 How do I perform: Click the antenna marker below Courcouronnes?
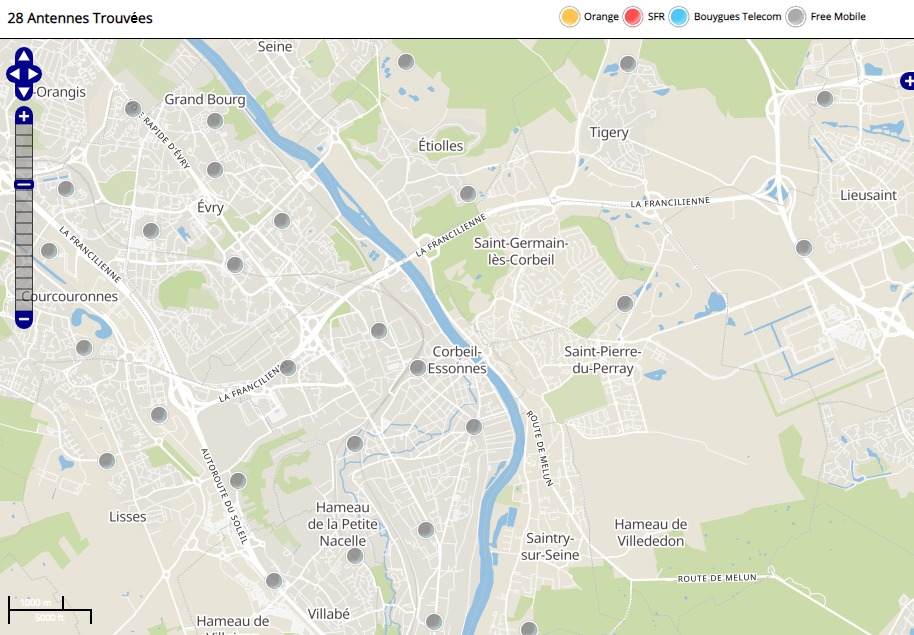[84, 348]
